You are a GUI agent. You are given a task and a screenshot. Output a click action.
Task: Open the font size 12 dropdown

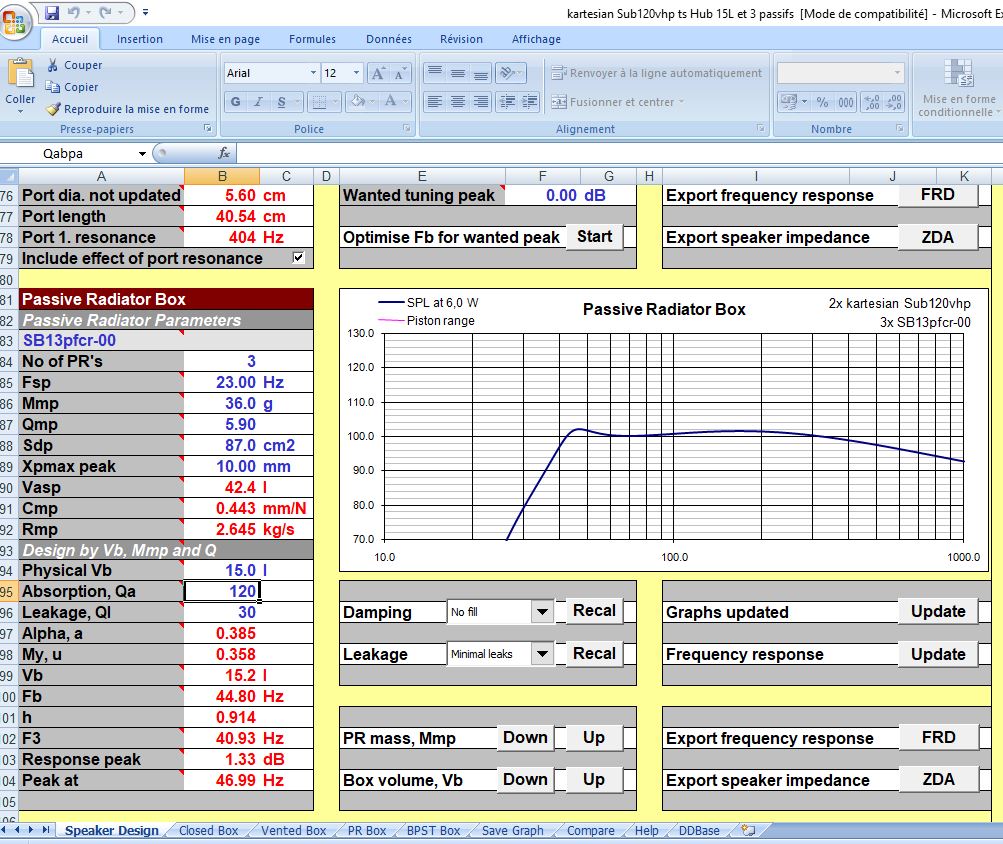click(x=356, y=73)
